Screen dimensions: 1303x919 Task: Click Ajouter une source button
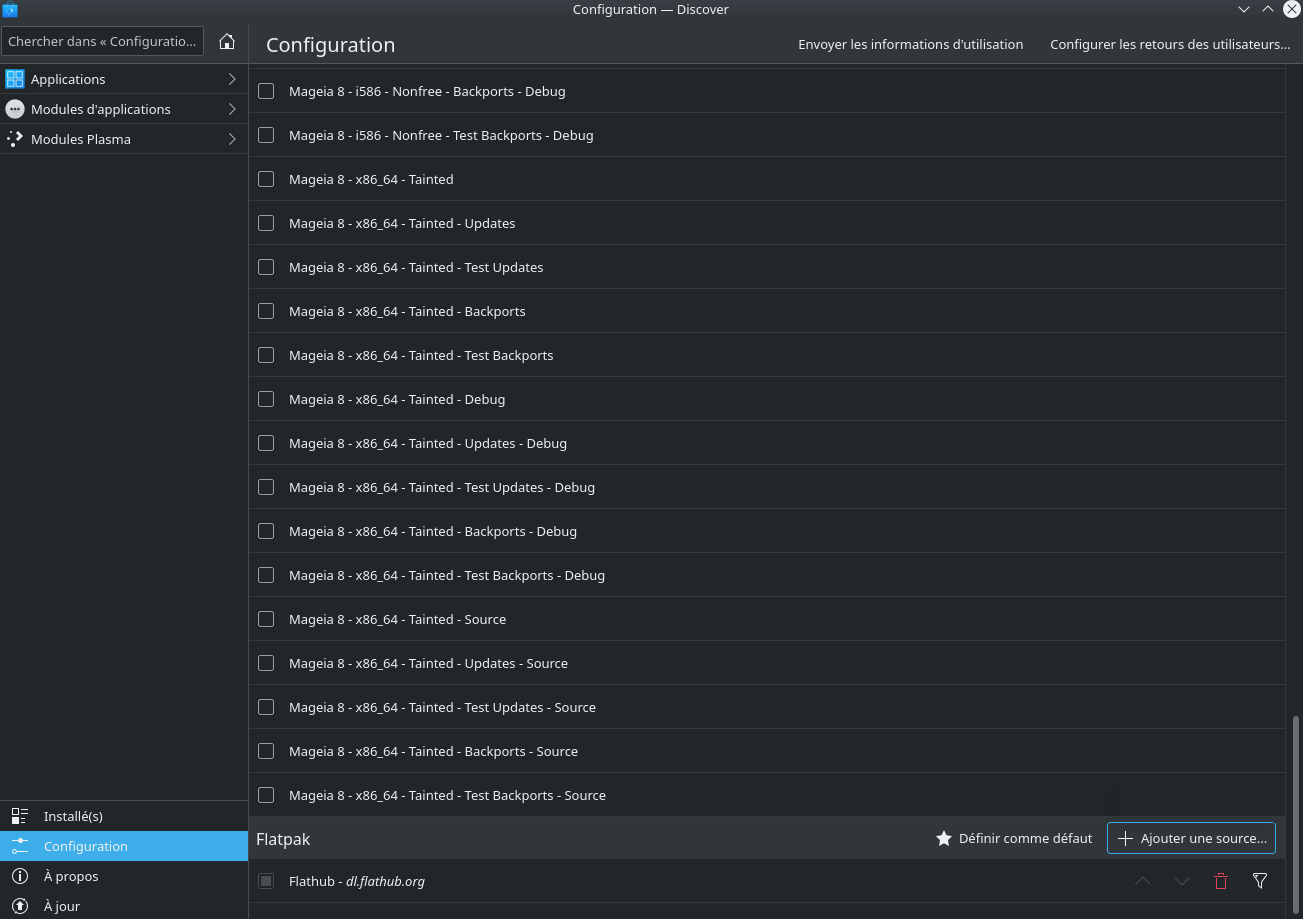pos(1191,838)
